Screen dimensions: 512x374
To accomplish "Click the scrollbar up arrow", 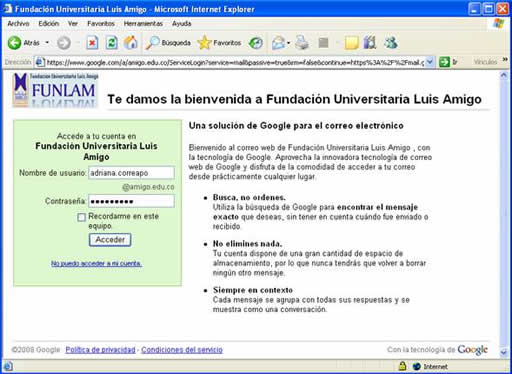I will [504, 76].
